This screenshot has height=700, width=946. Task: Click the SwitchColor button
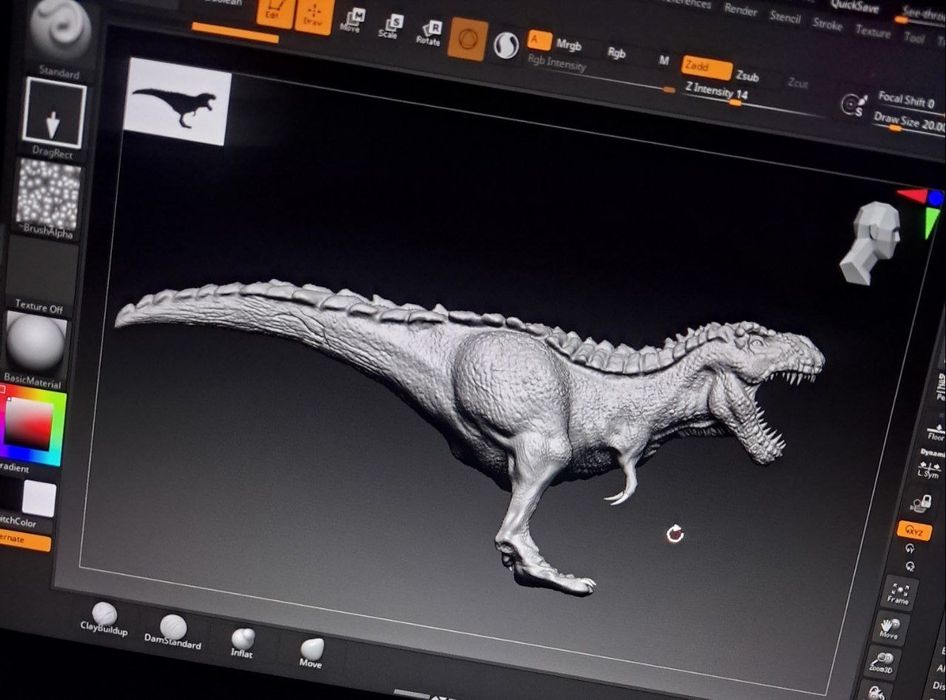tap(18, 521)
